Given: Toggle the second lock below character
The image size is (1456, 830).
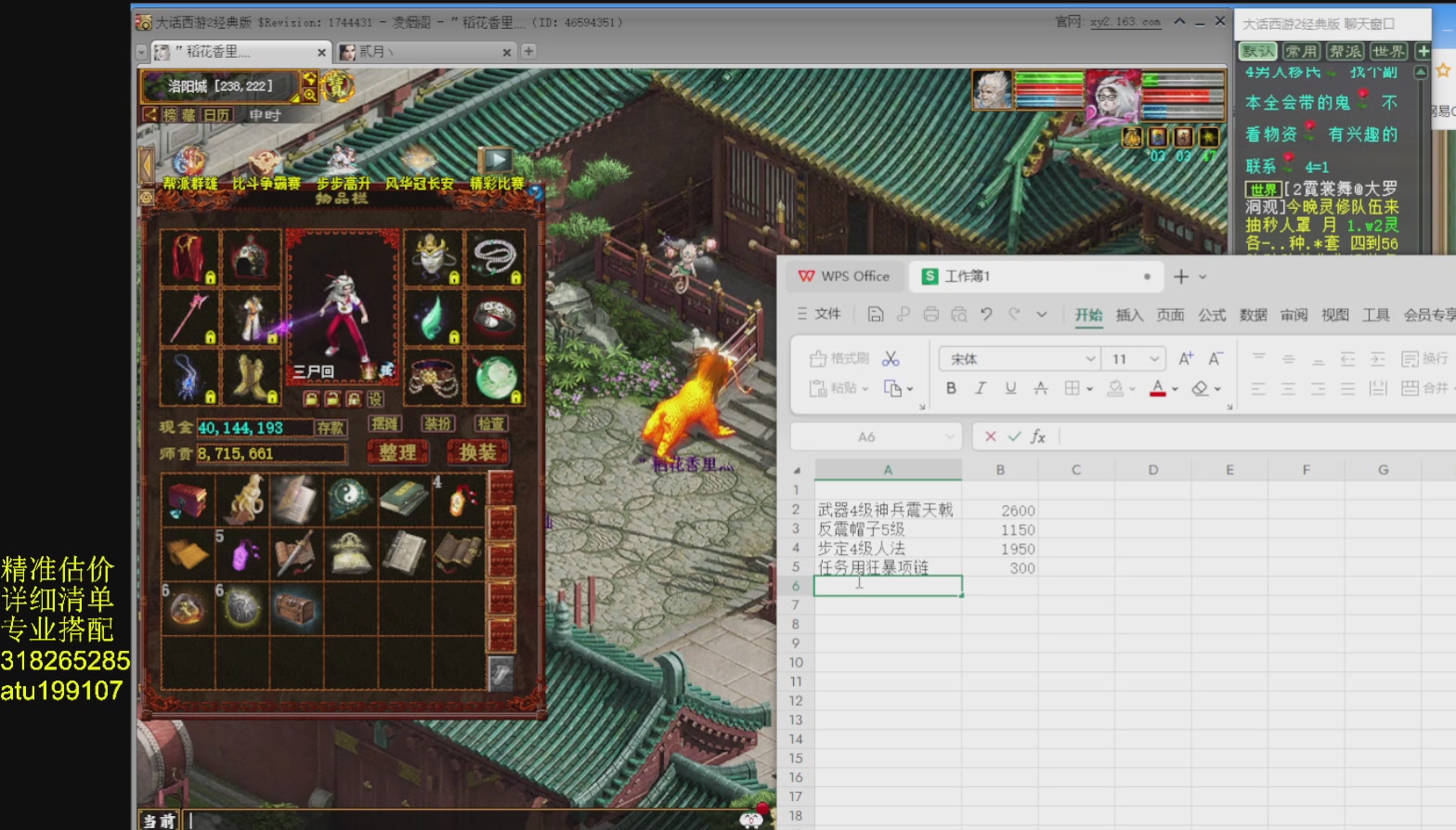Looking at the screenshot, I should coord(332,399).
